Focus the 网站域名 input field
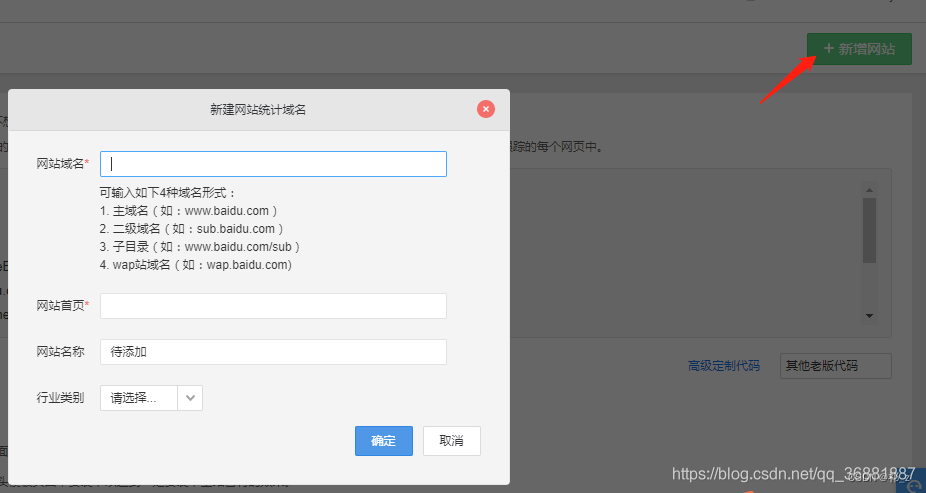The image size is (926, 493). 273,164
